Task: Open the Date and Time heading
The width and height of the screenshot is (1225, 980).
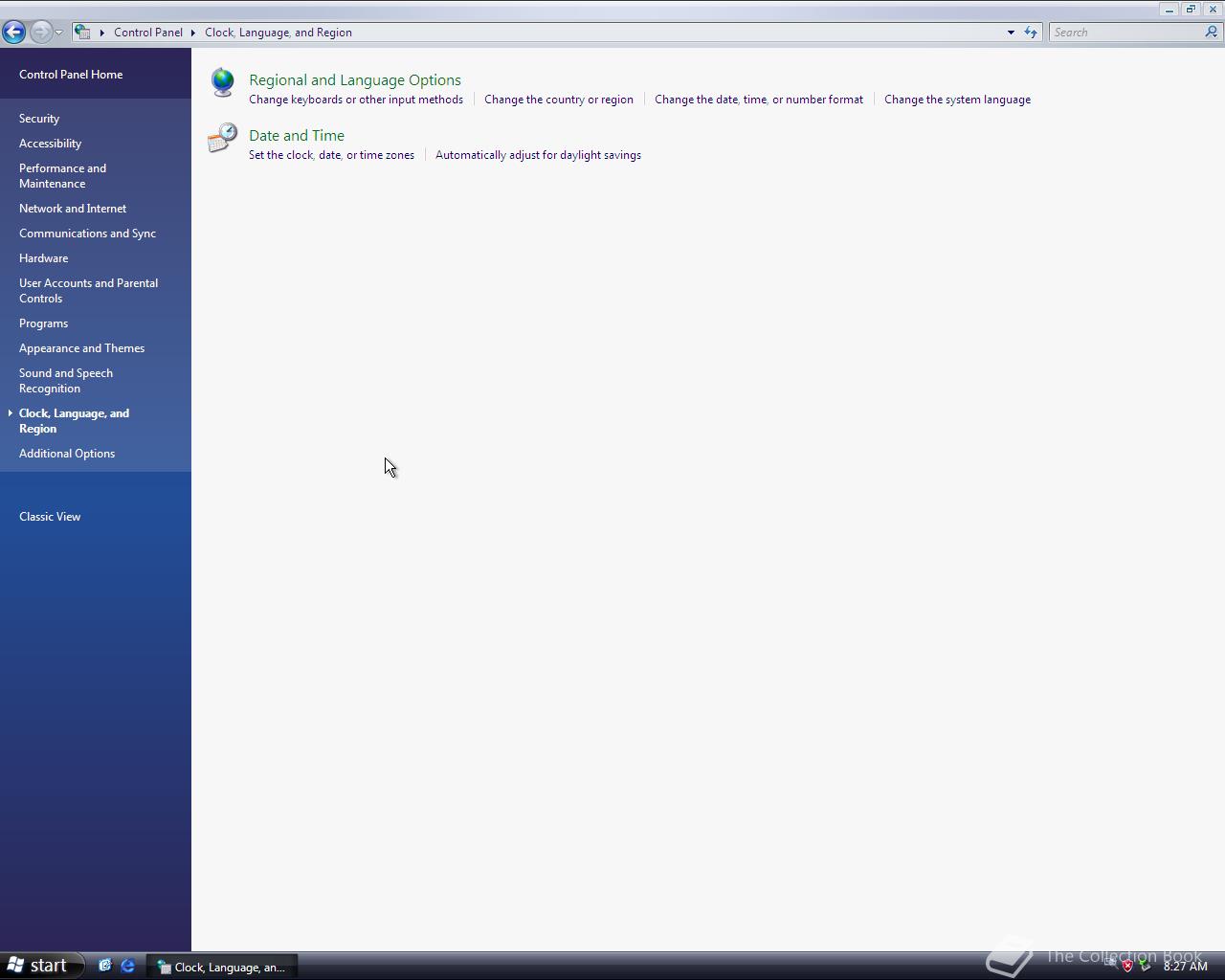Action: point(297,136)
